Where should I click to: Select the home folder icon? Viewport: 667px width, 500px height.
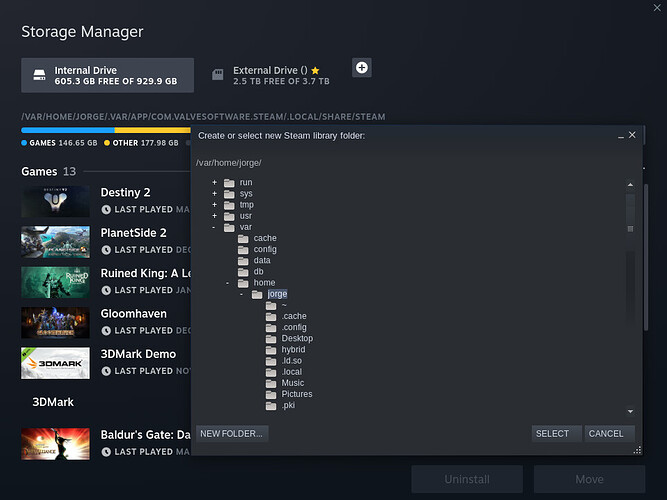coord(243,283)
